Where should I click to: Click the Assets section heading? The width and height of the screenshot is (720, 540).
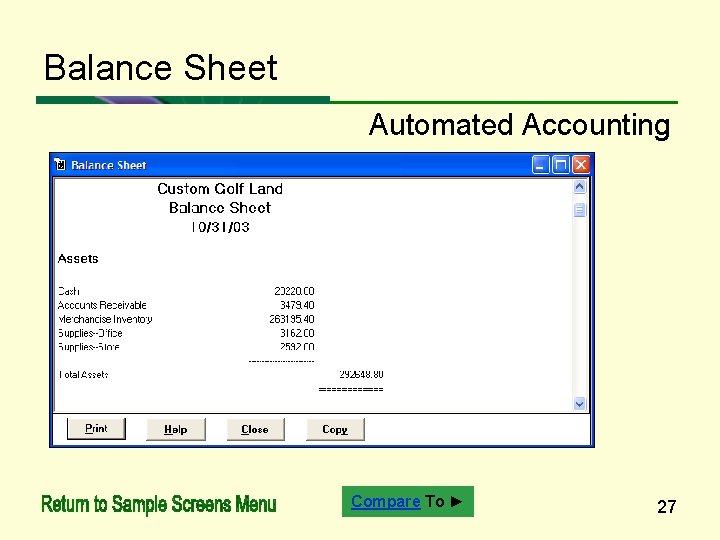click(x=78, y=259)
